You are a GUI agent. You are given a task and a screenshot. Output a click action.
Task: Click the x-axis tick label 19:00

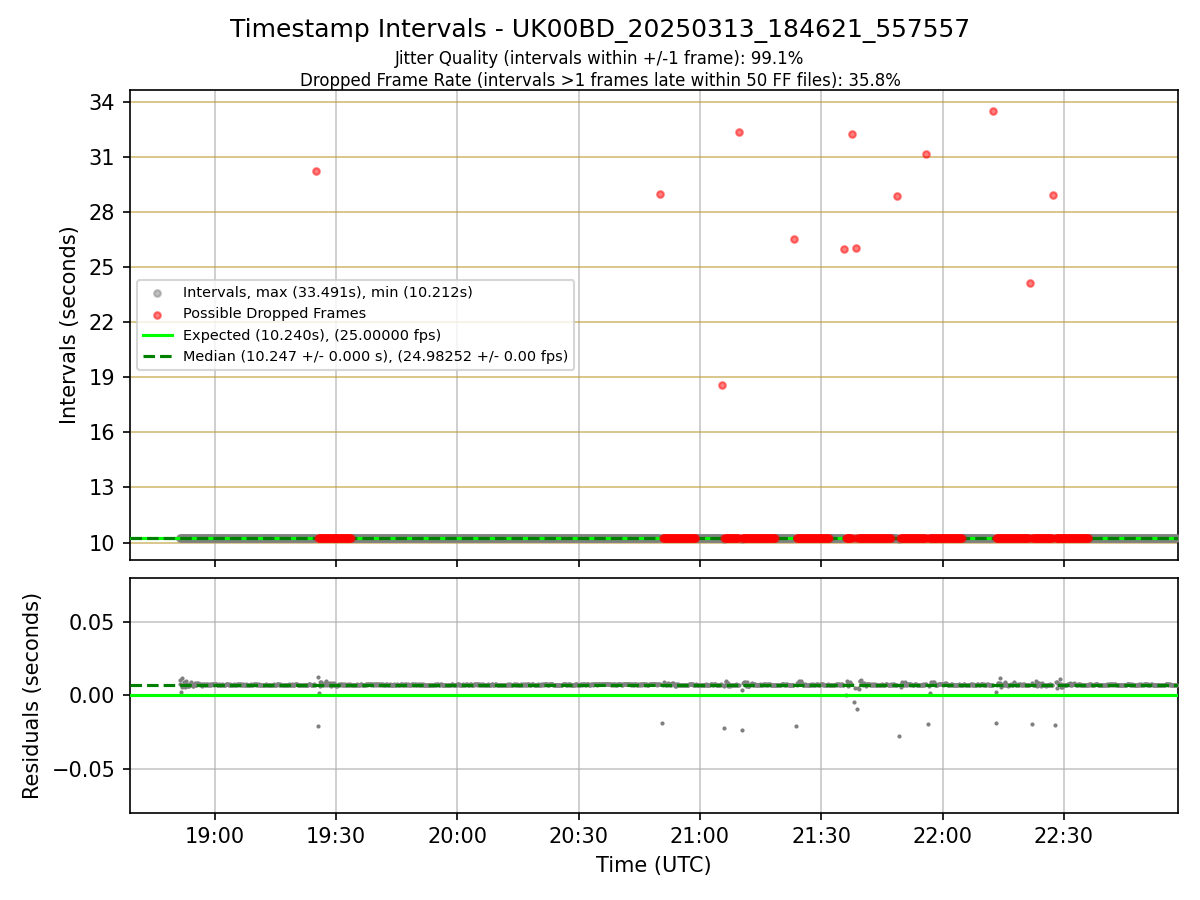click(214, 836)
